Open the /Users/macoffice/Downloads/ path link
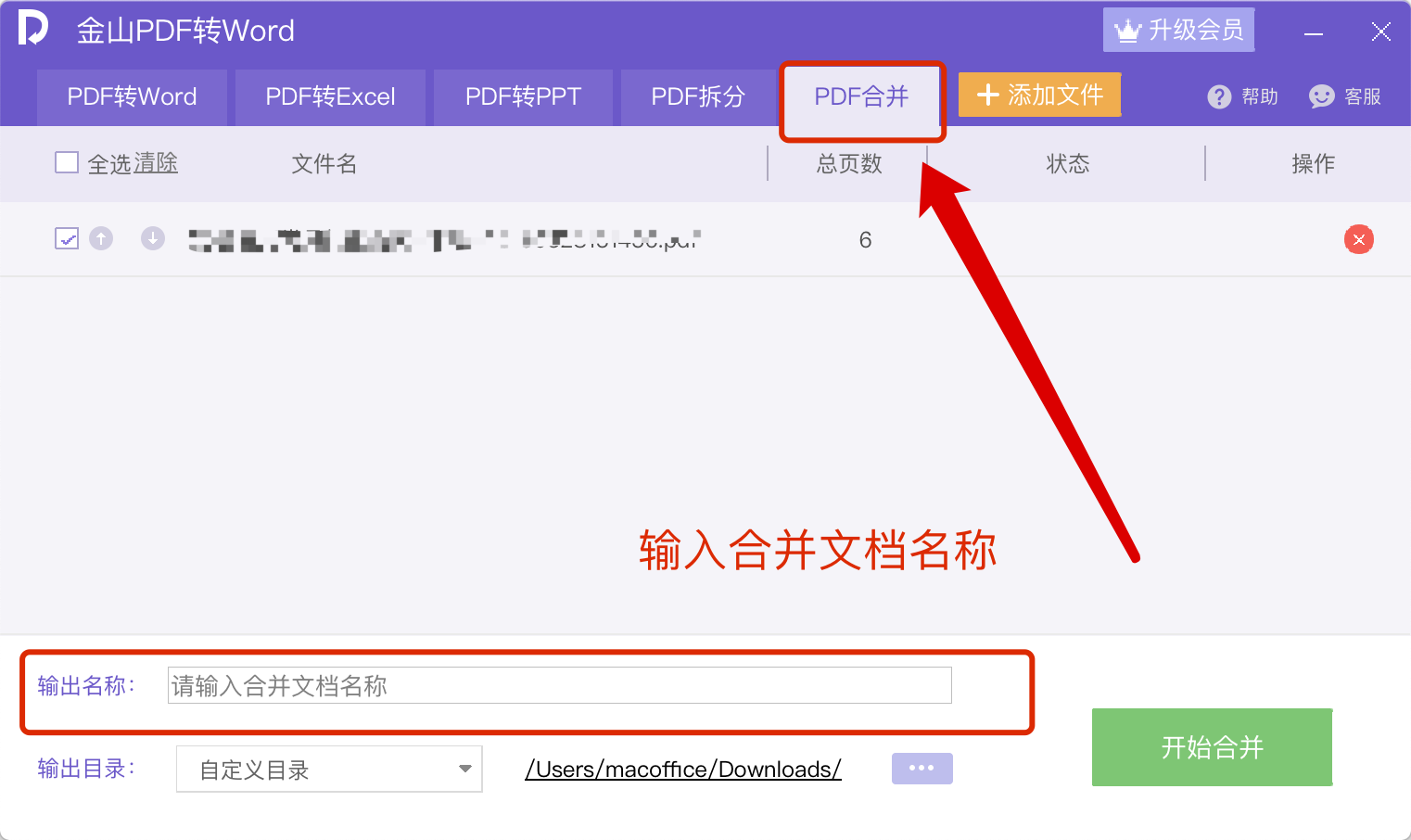1411x840 pixels. [683, 770]
